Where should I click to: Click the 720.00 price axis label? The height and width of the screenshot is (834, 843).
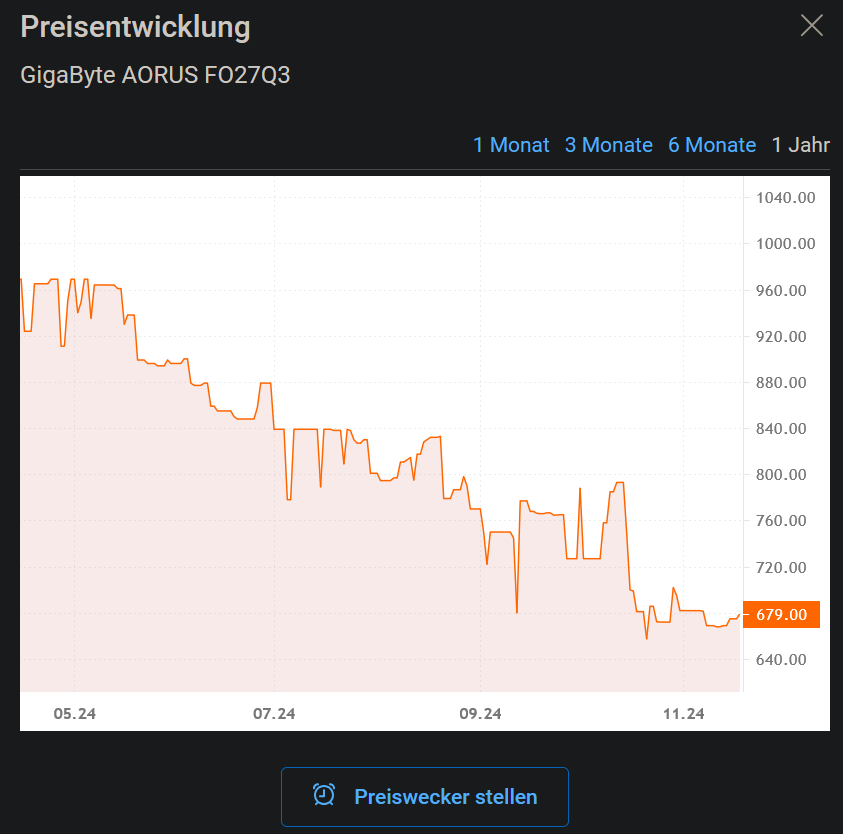[781, 567]
